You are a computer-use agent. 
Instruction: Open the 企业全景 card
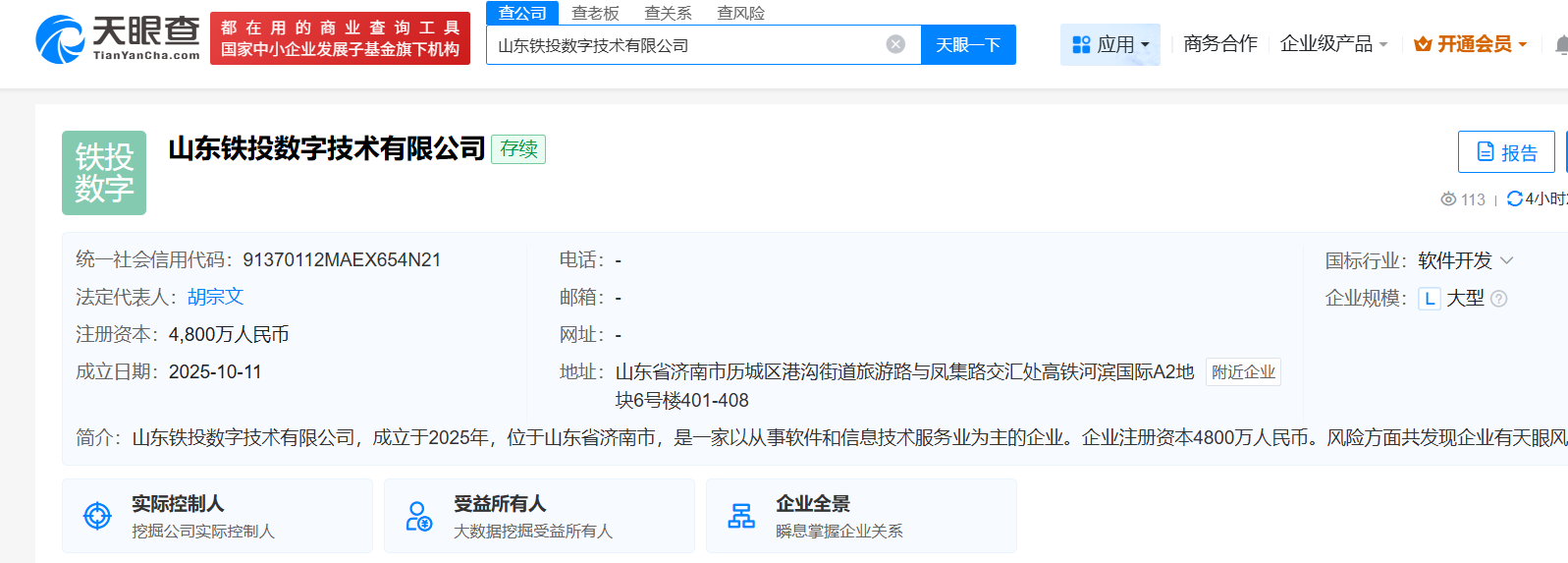click(x=861, y=516)
